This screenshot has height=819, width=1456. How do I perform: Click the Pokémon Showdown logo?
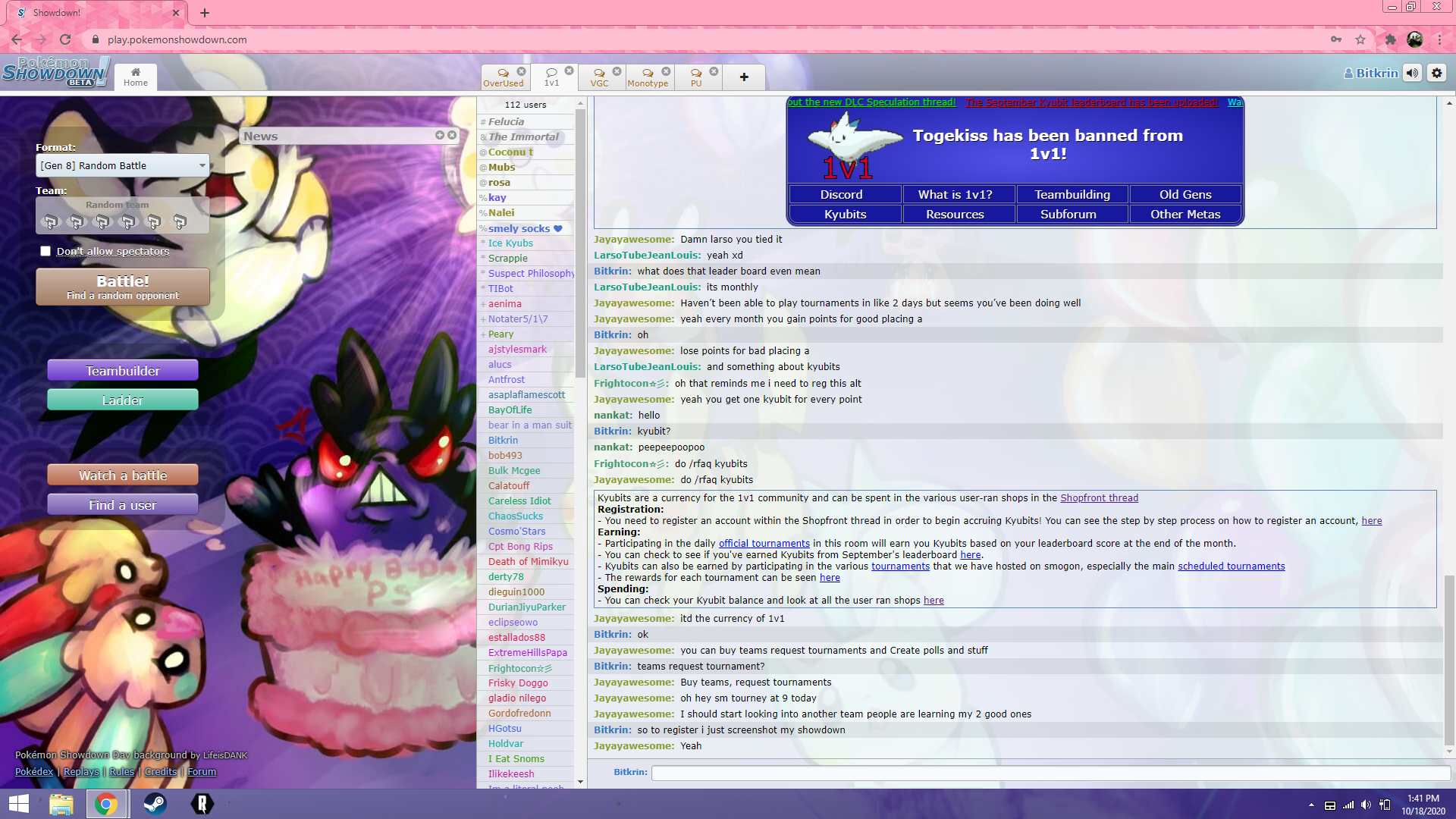tap(55, 73)
